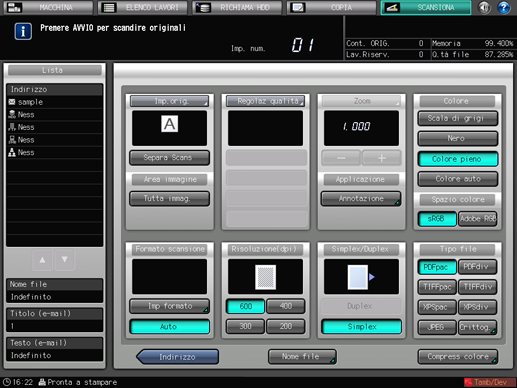Click the icon beside the second Ness entry

[x=12, y=127]
